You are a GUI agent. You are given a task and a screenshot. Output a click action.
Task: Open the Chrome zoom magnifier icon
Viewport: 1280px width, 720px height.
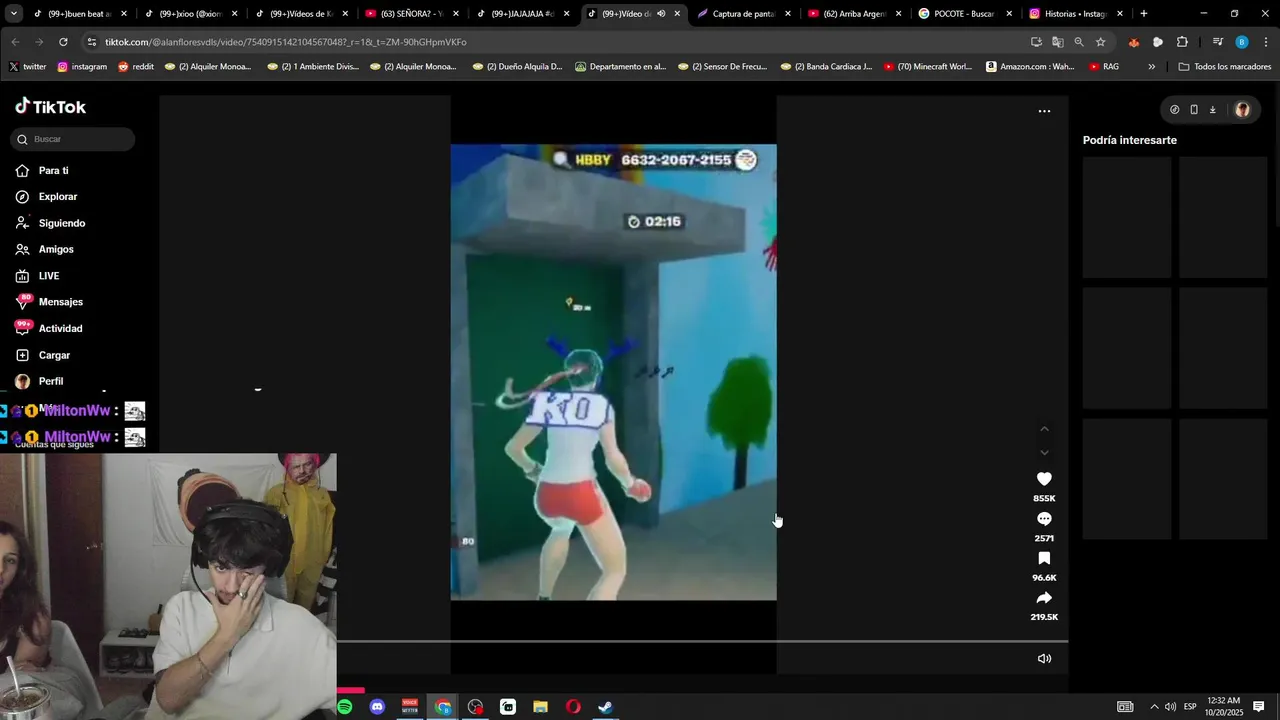[1079, 42]
